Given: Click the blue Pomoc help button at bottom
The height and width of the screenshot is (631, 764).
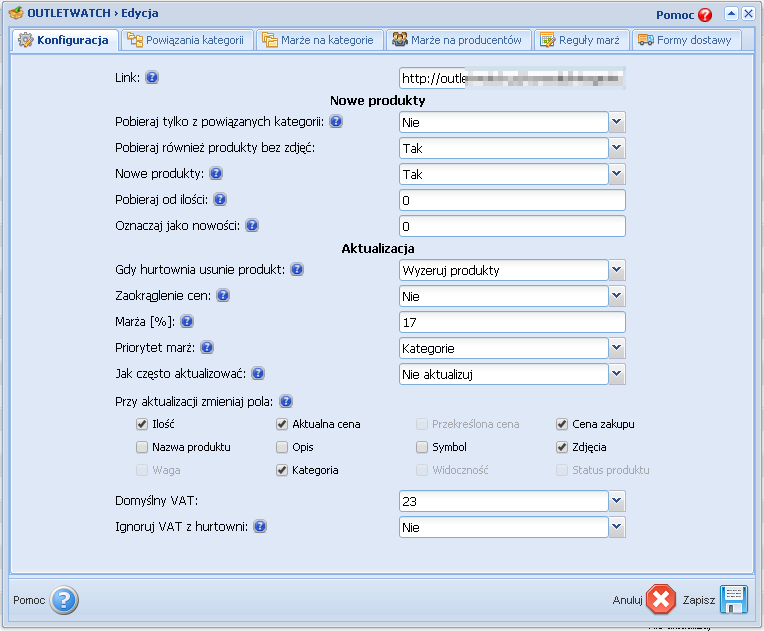Looking at the screenshot, I should click(x=64, y=600).
